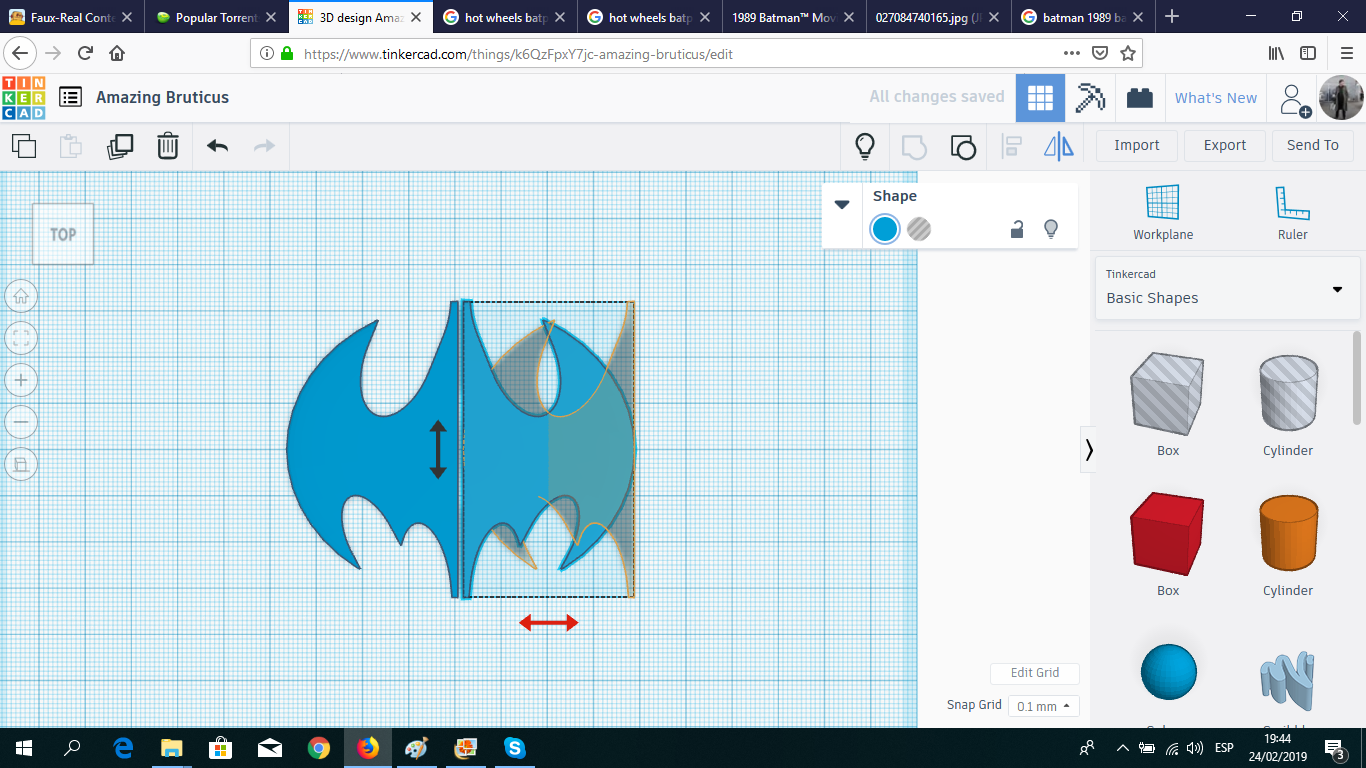Click the Flip/Mirror tool
Screen dimensions: 1366x768
point(1059,146)
